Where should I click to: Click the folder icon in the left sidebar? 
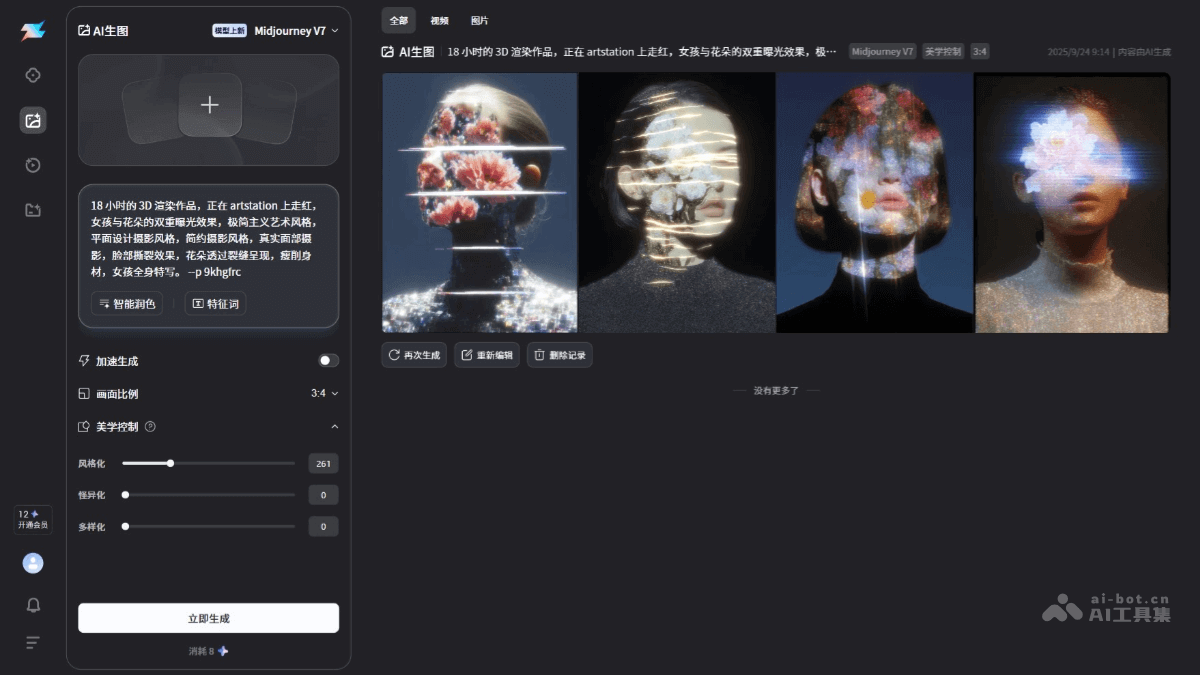coord(32,210)
